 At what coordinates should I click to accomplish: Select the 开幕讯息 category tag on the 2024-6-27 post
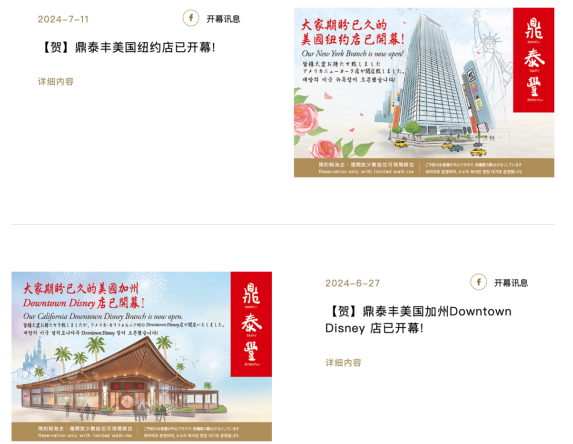(511, 282)
